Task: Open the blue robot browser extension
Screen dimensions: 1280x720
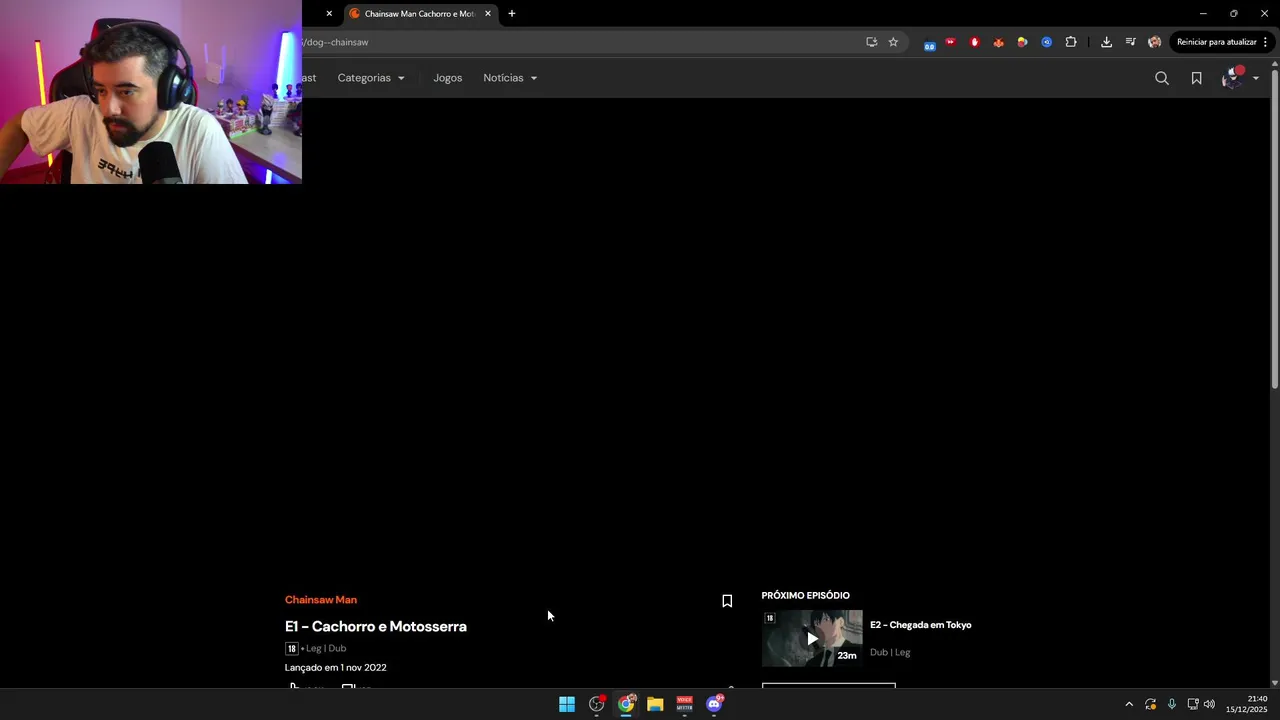Action: tap(930, 43)
